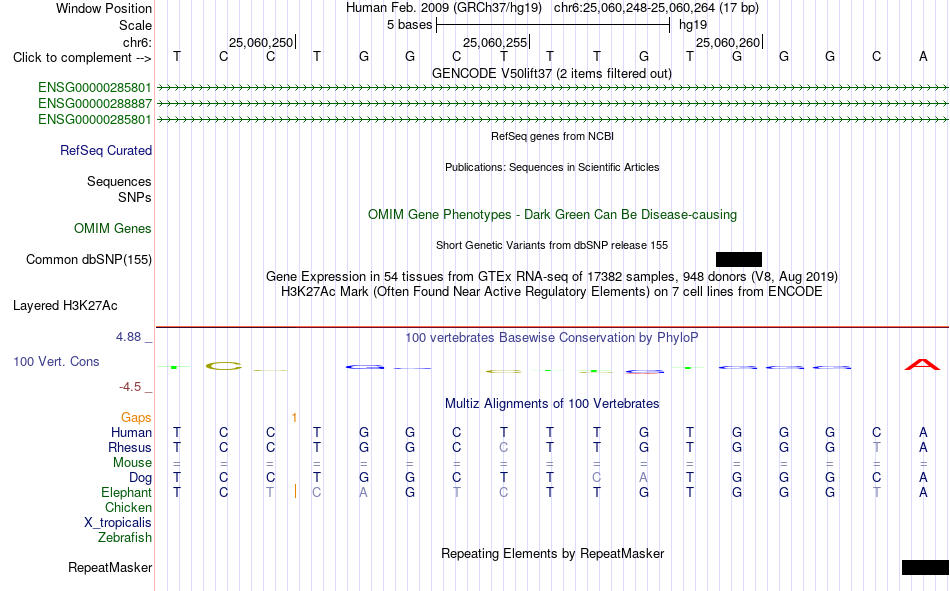Screen dimensions: 950x591
Task: Click the black dbSNP variant block
Action: 739,259
